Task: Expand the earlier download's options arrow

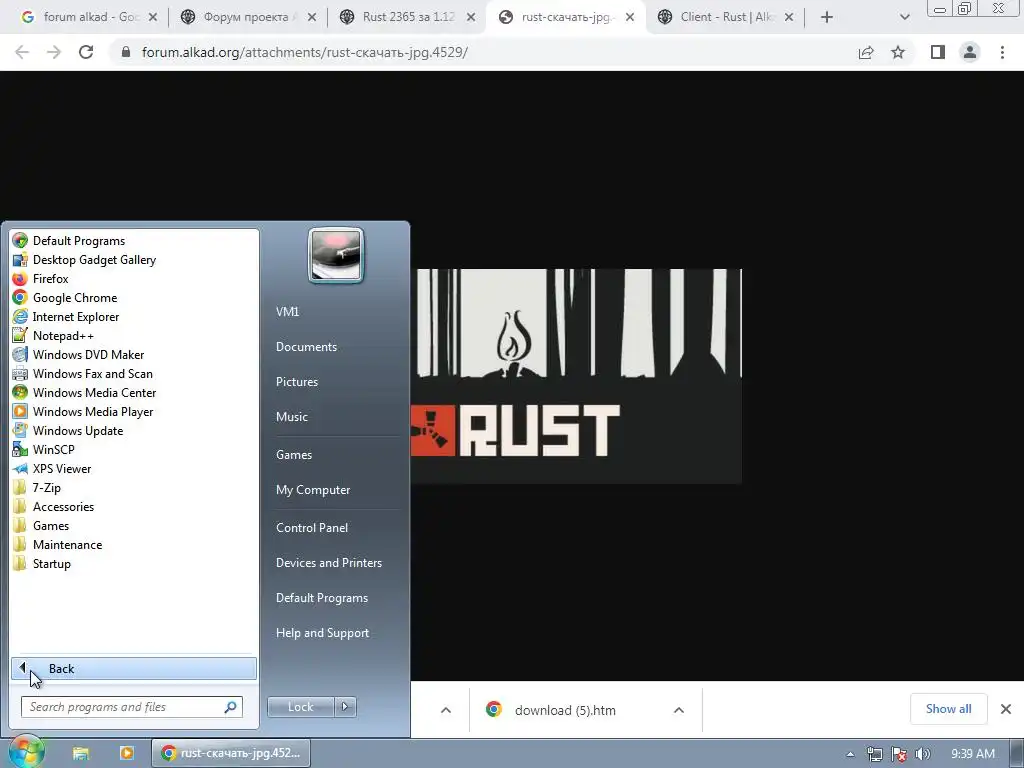Action: tap(446, 710)
